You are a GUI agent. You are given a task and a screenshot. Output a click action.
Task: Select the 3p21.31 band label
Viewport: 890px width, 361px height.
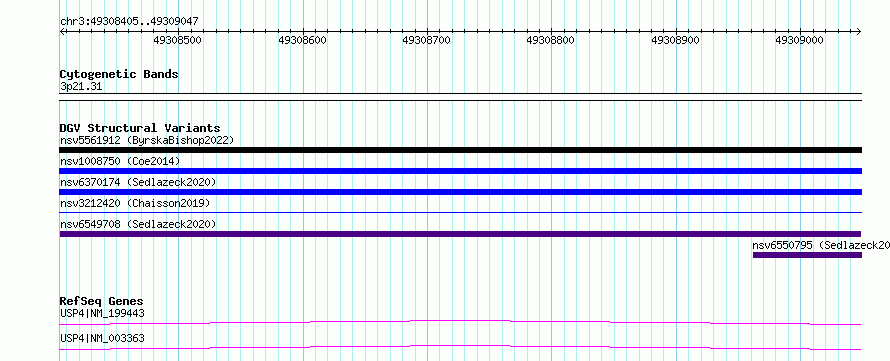(x=81, y=87)
